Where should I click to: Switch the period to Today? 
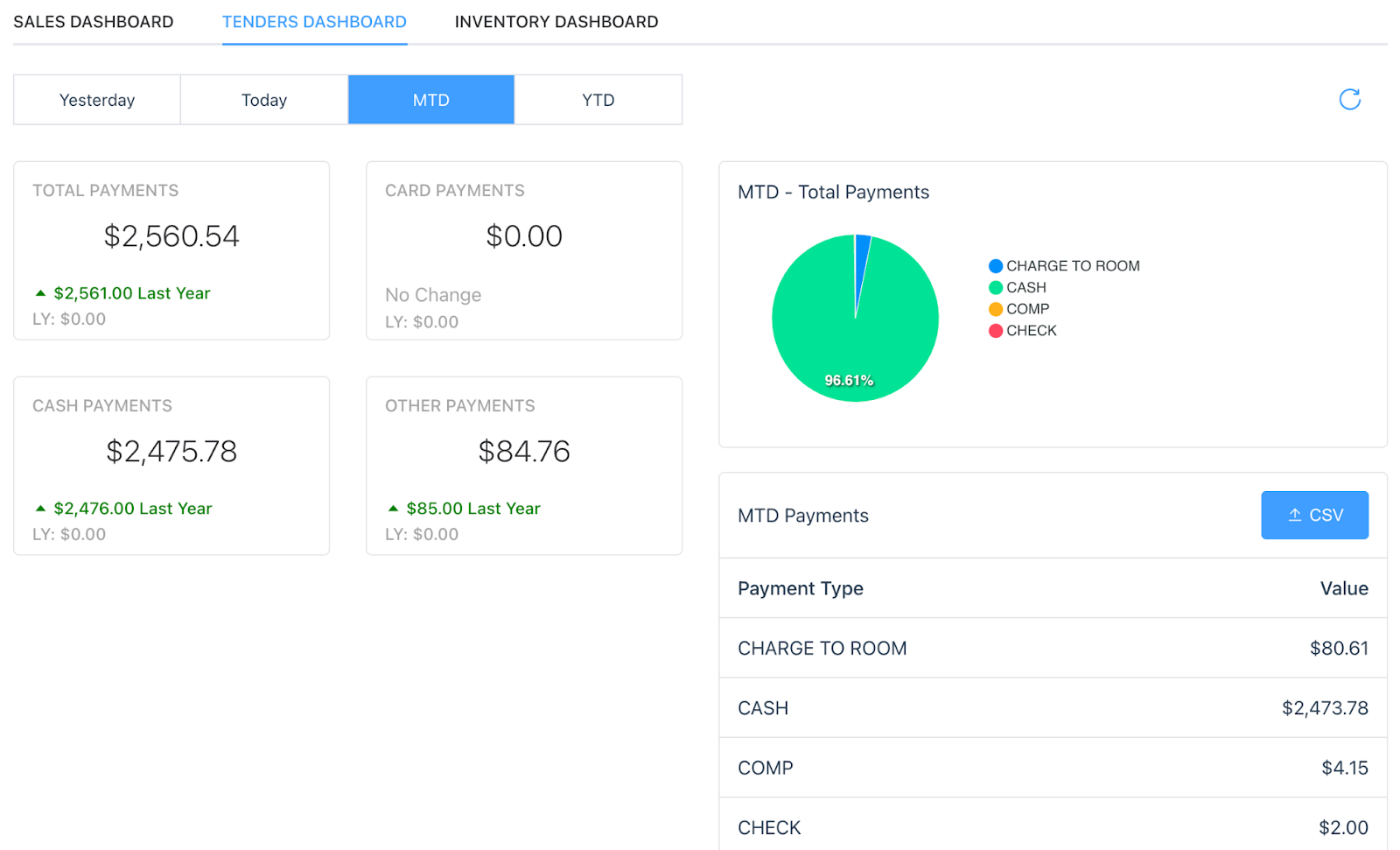(264, 100)
